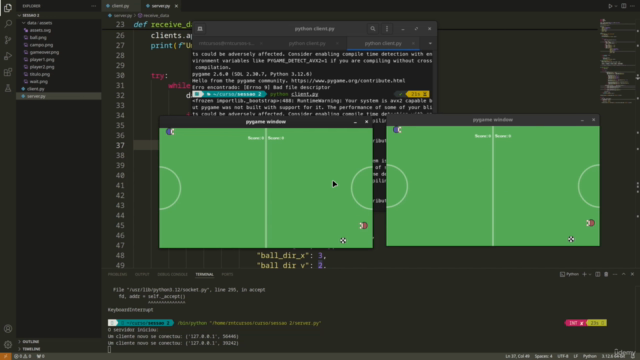Open the Testing flask view
The height and width of the screenshot is (360, 640).
(x=8, y=88)
